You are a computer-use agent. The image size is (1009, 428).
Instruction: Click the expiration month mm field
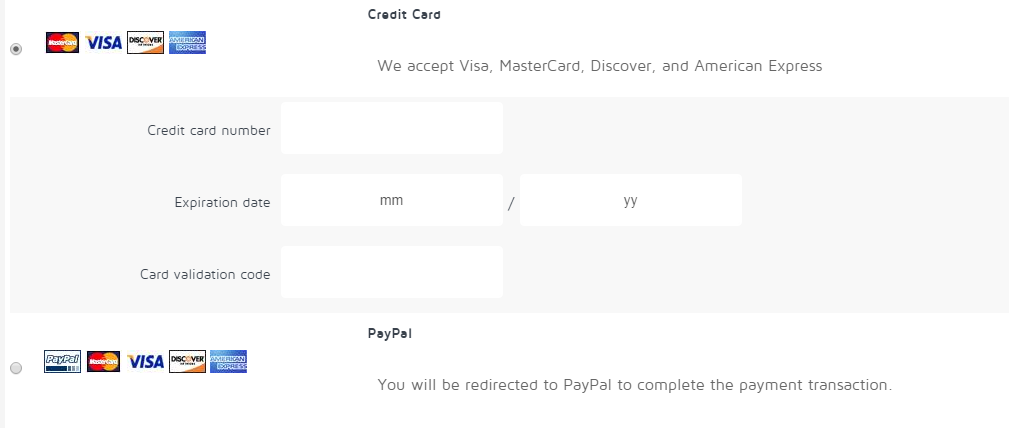pos(391,200)
